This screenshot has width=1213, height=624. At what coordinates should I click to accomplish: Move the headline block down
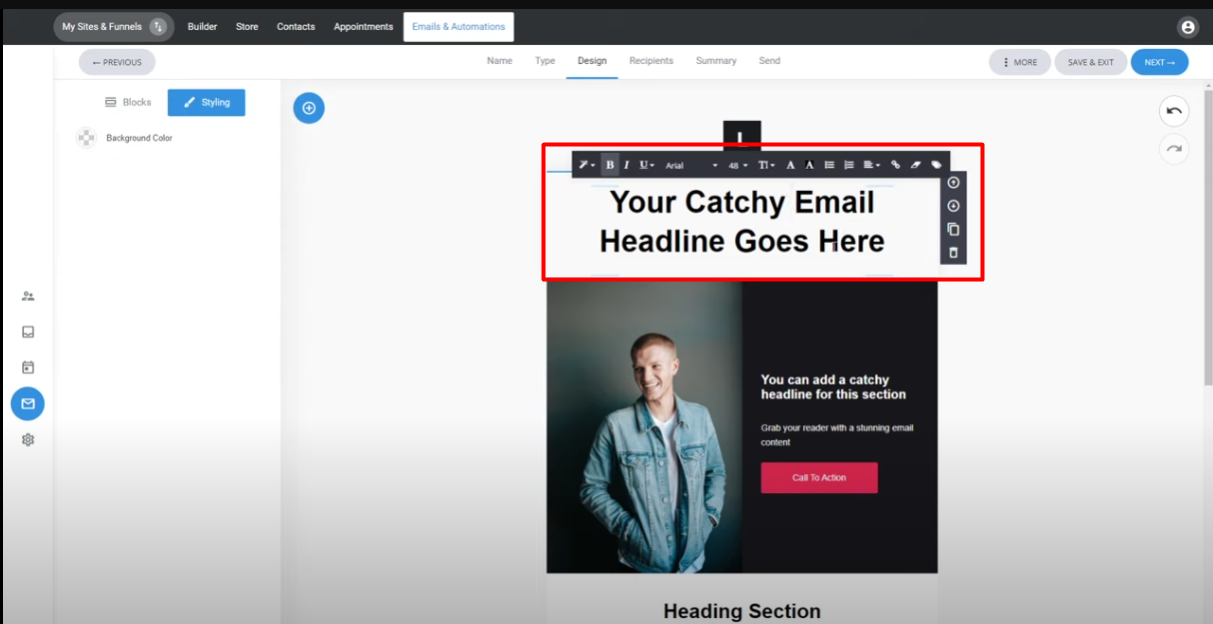953,206
